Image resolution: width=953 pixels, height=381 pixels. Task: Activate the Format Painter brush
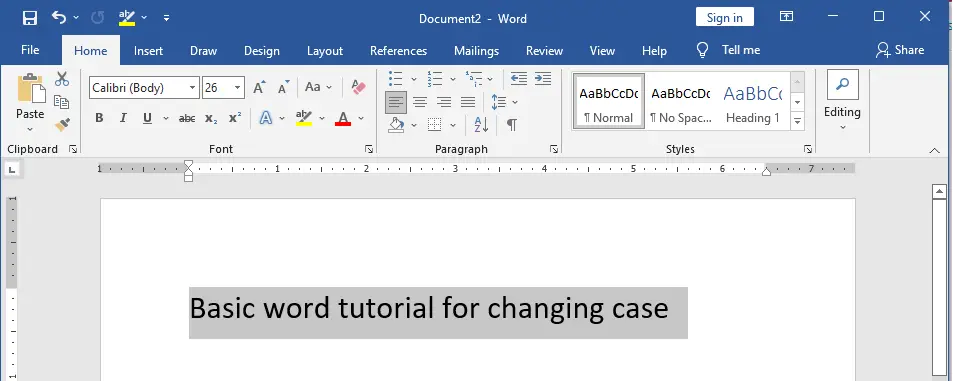[x=62, y=125]
